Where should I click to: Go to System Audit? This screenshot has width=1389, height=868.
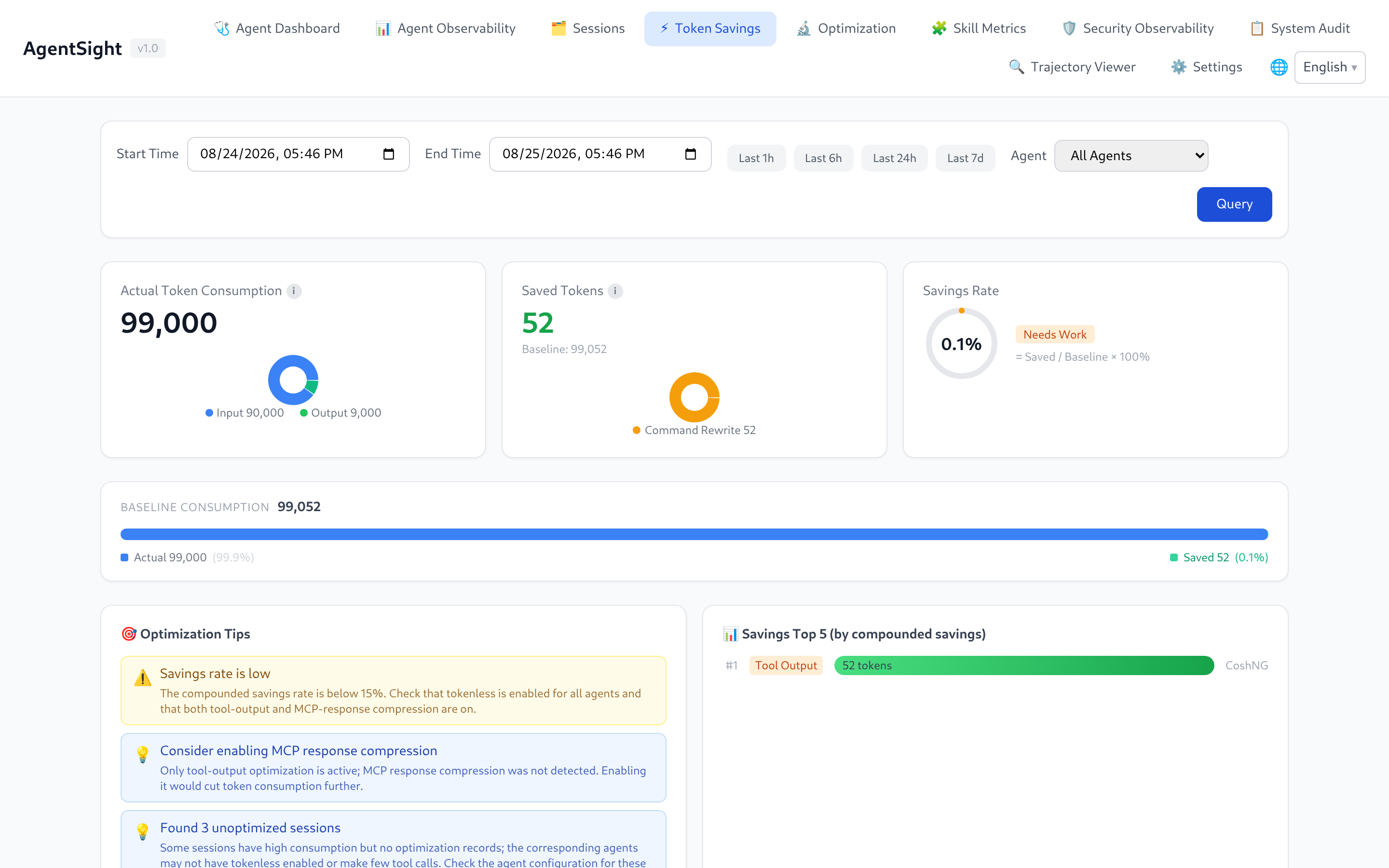pos(1299,28)
